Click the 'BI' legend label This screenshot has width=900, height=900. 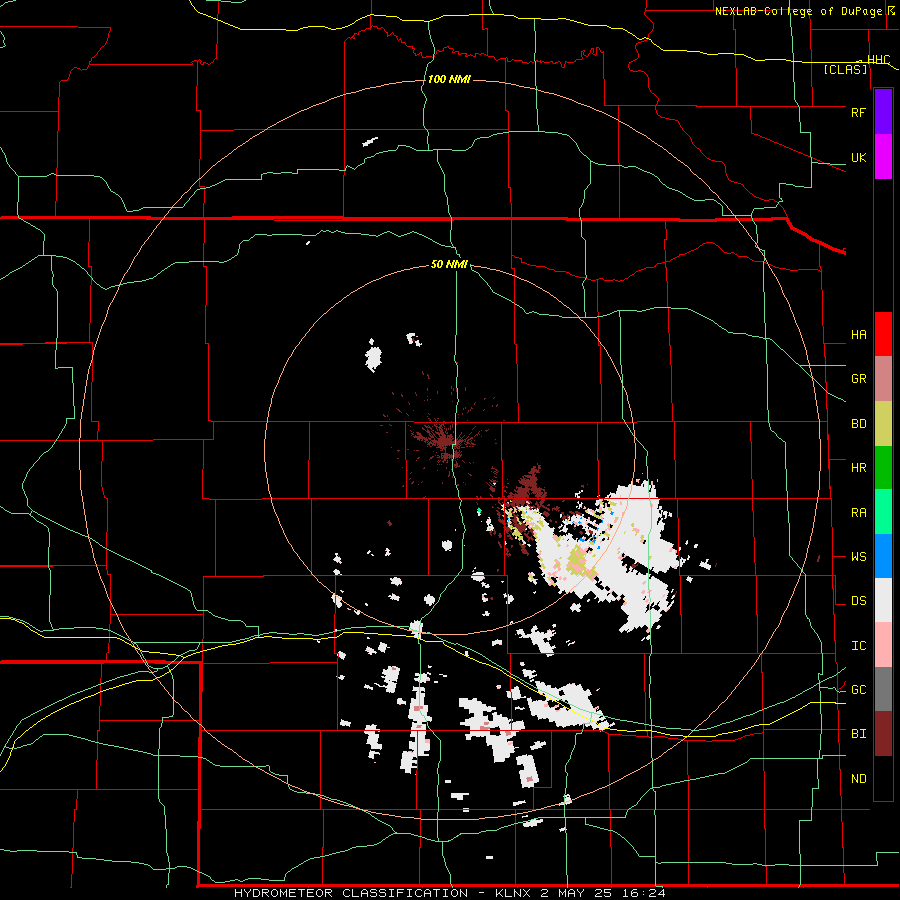(858, 734)
